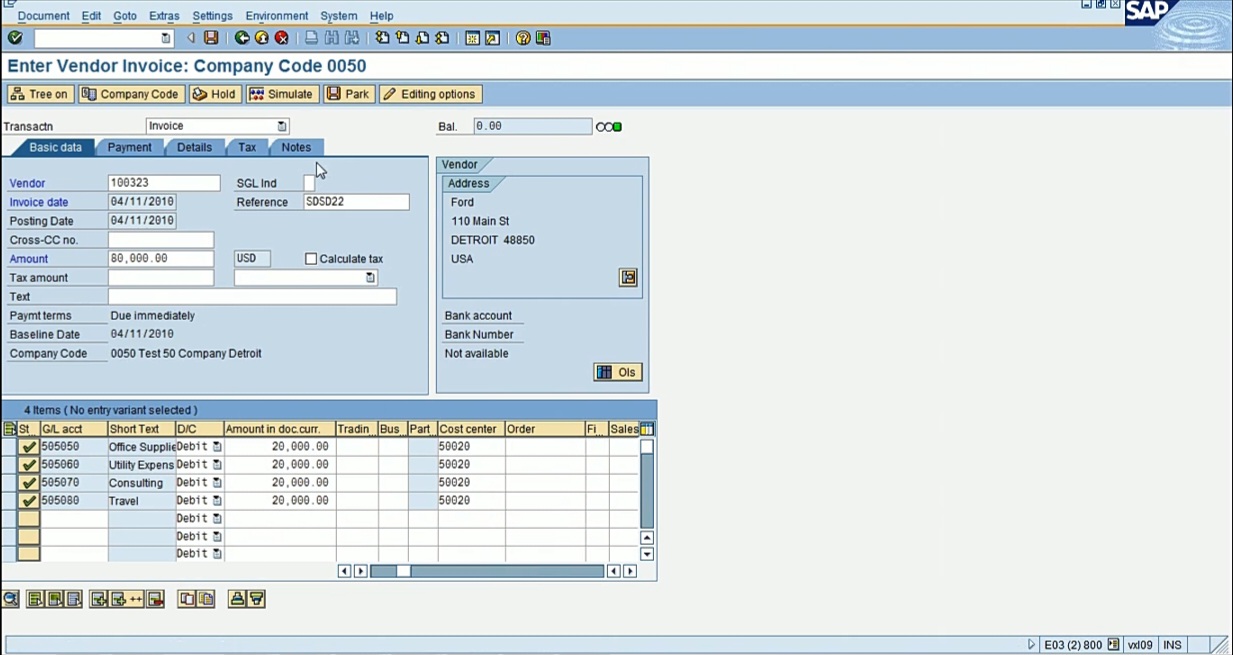Click the Park button
The image size is (1233, 655).
point(349,94)
